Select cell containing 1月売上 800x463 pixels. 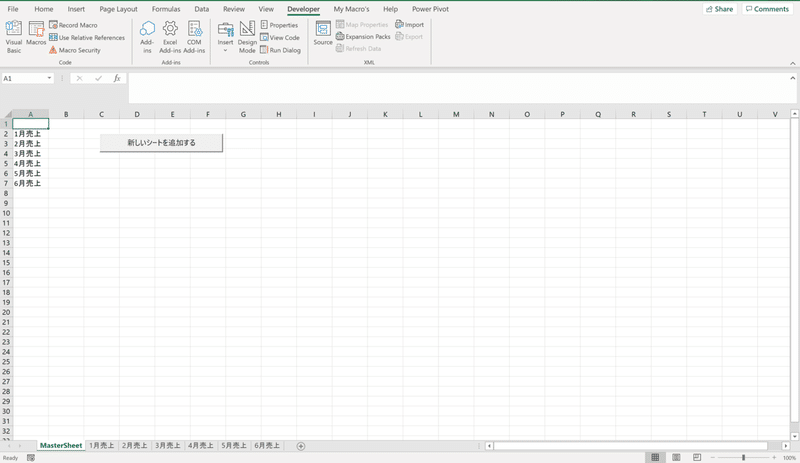coord(31,134)
